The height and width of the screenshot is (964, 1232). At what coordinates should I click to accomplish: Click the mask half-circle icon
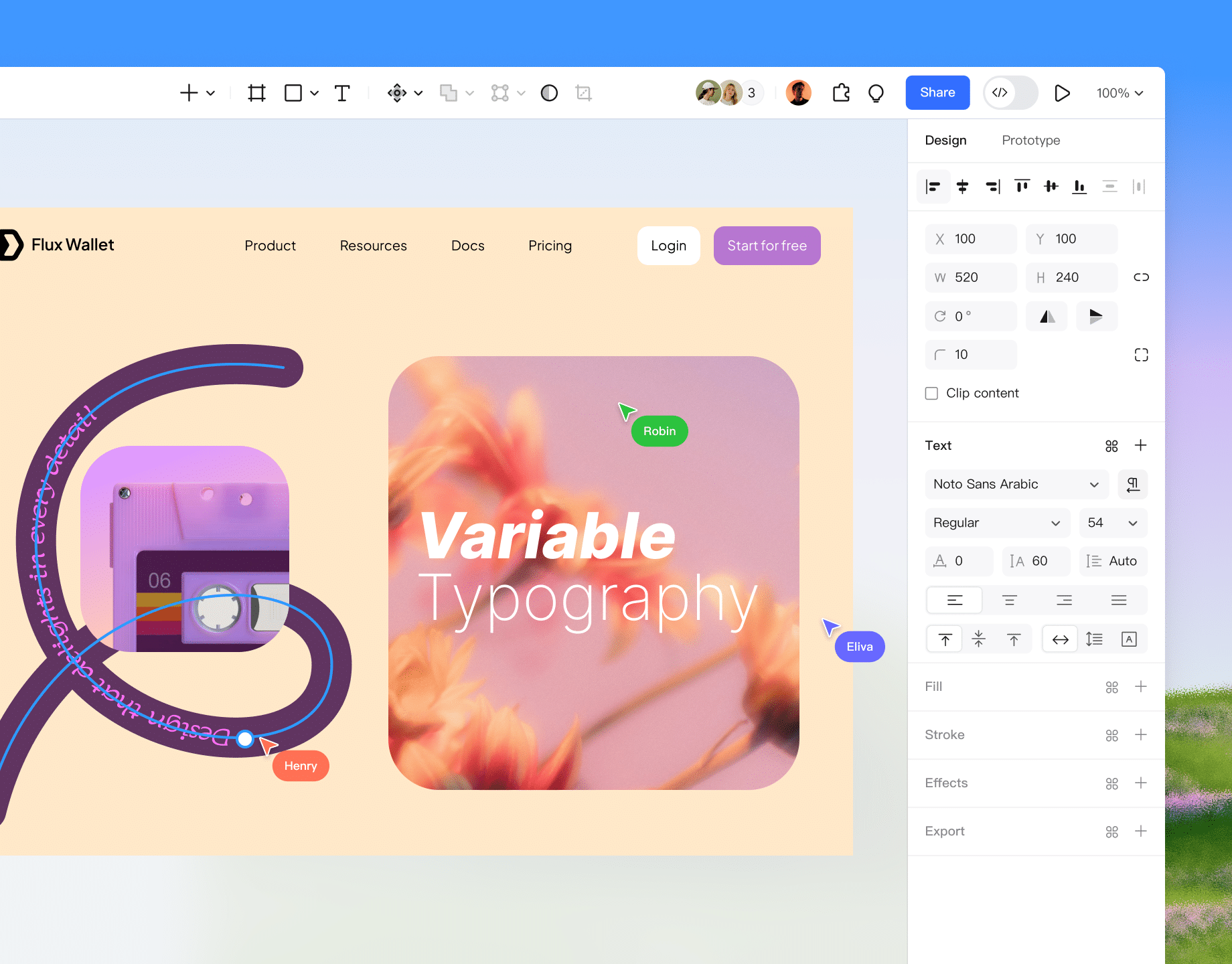point(549,93)
